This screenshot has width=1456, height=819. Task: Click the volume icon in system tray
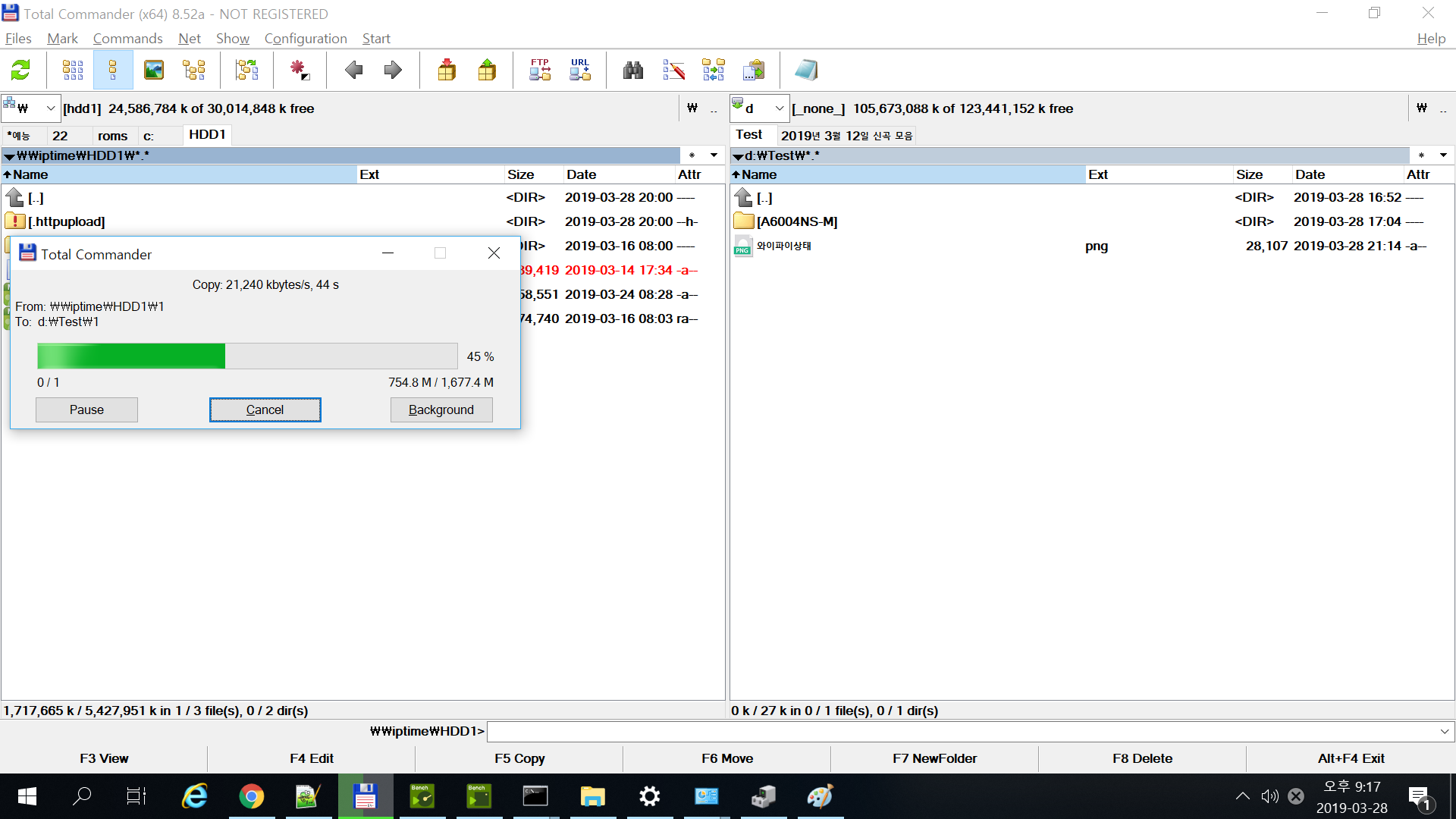coord(1269,796)
